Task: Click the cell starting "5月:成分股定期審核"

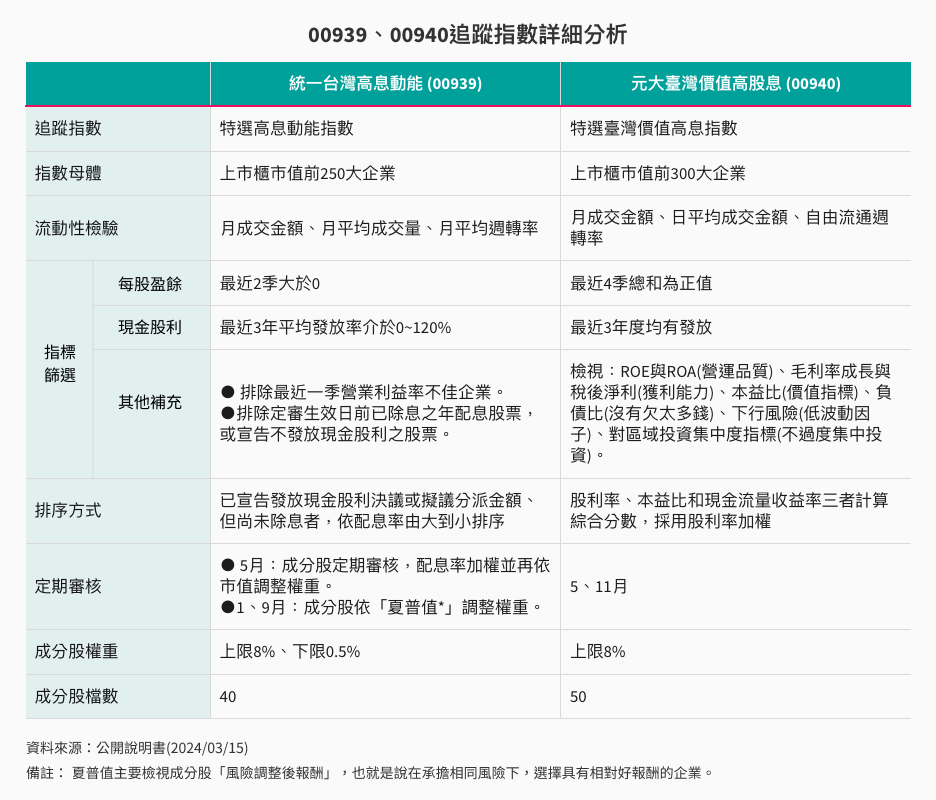Action: click(385, 586)
